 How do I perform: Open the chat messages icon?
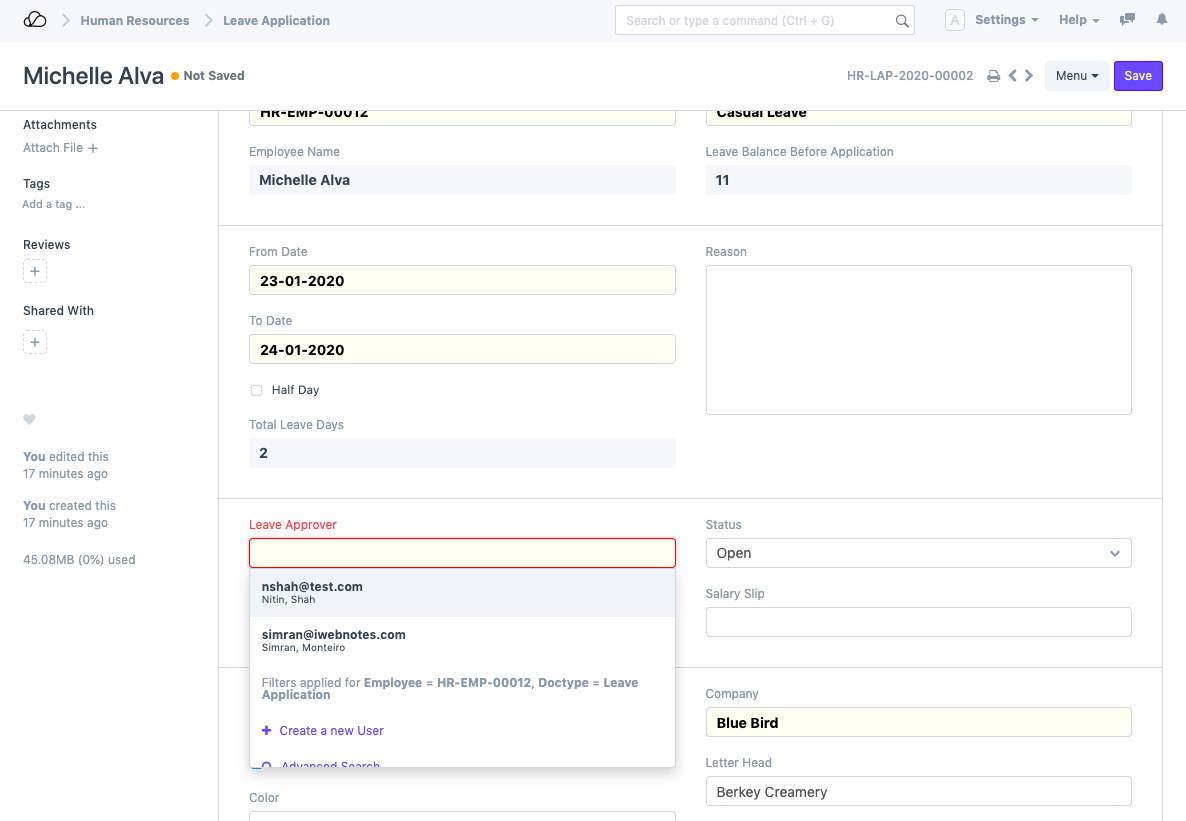(x=1127, y=20)
